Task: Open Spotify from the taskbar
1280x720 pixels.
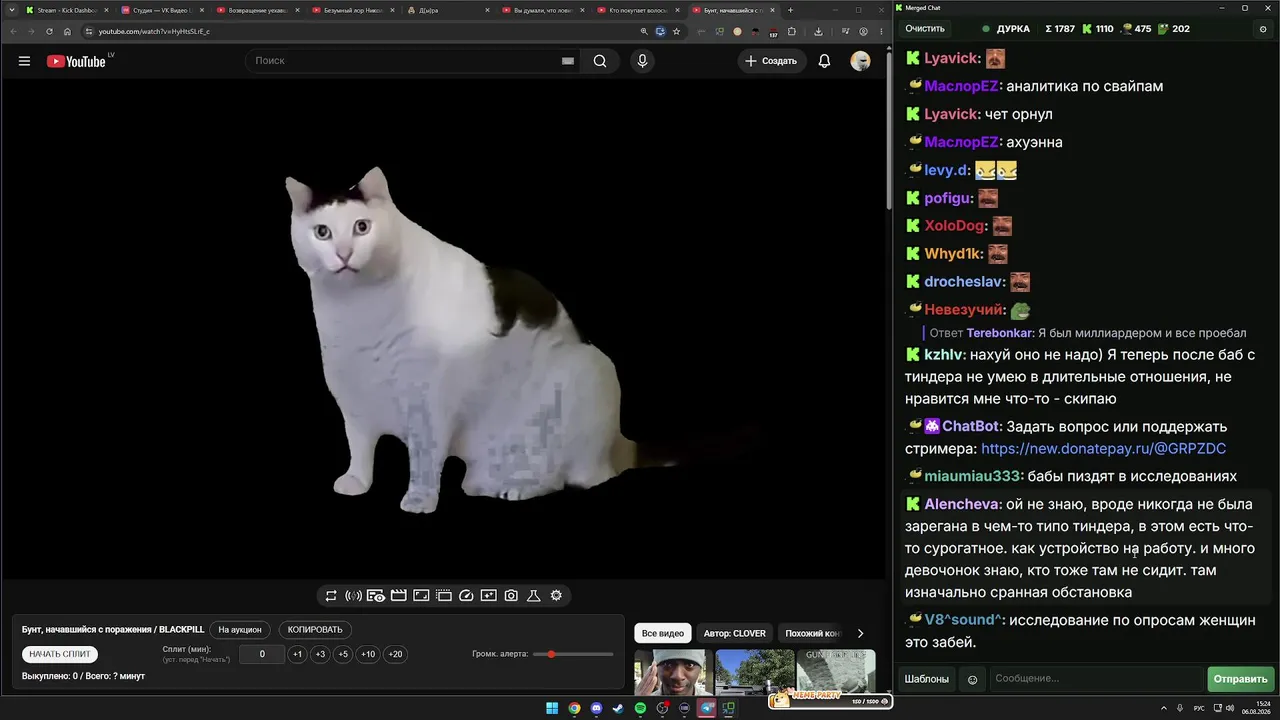Action: pyautogui.click(x=641, y=708)
